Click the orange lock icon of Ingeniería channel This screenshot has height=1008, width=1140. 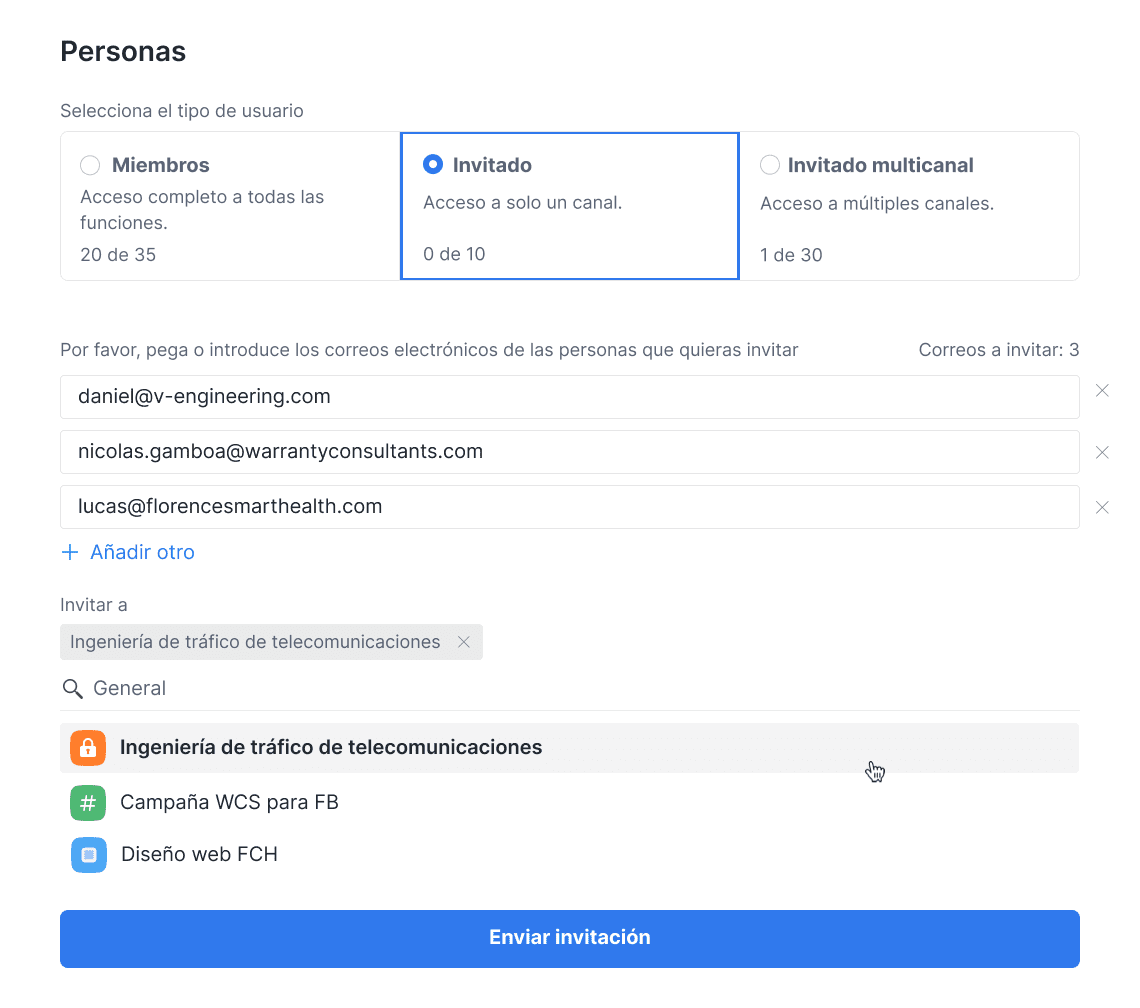point(87,746)
